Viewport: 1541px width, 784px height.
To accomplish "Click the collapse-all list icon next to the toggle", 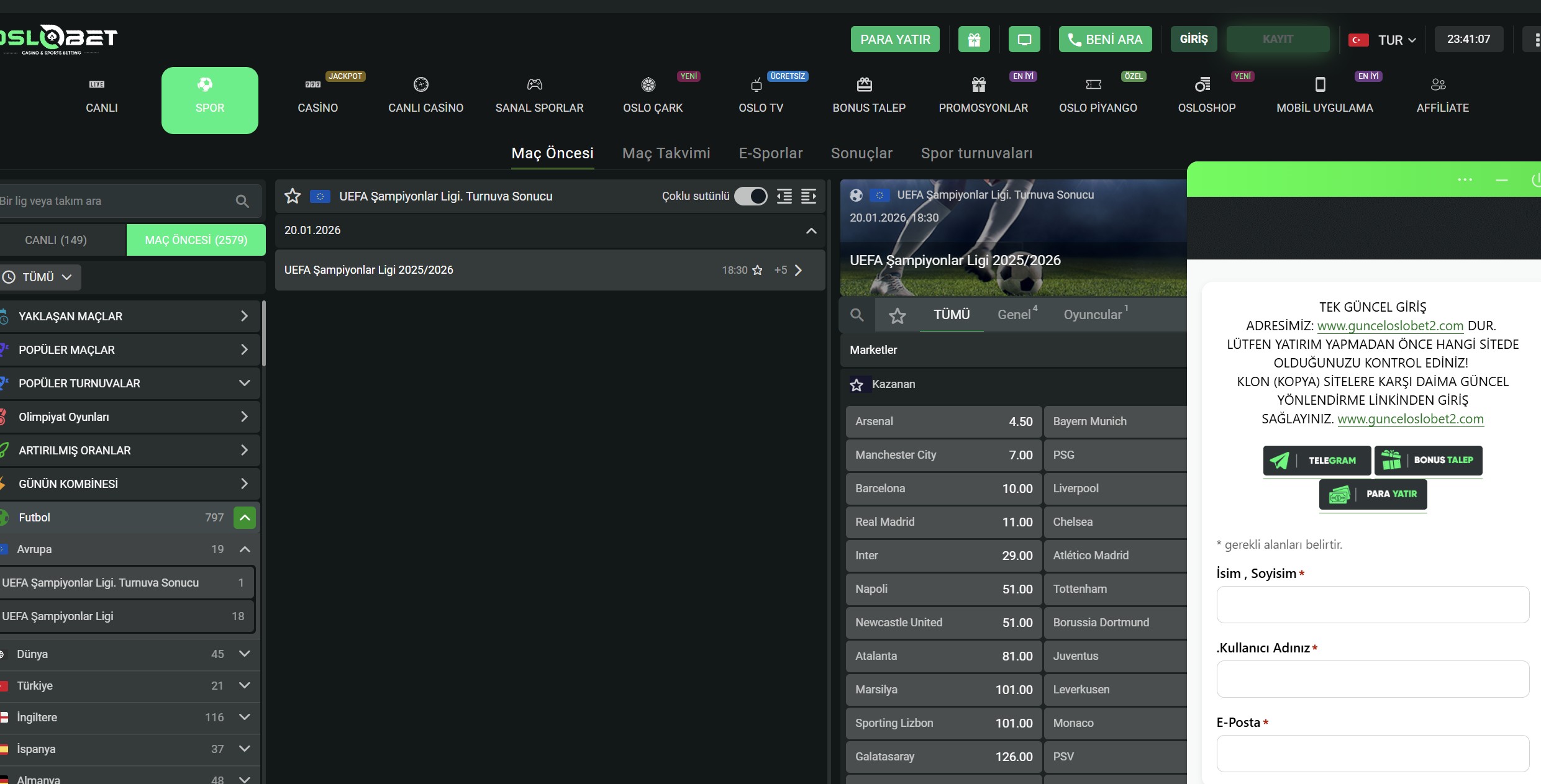I will (x=784, y=196).
